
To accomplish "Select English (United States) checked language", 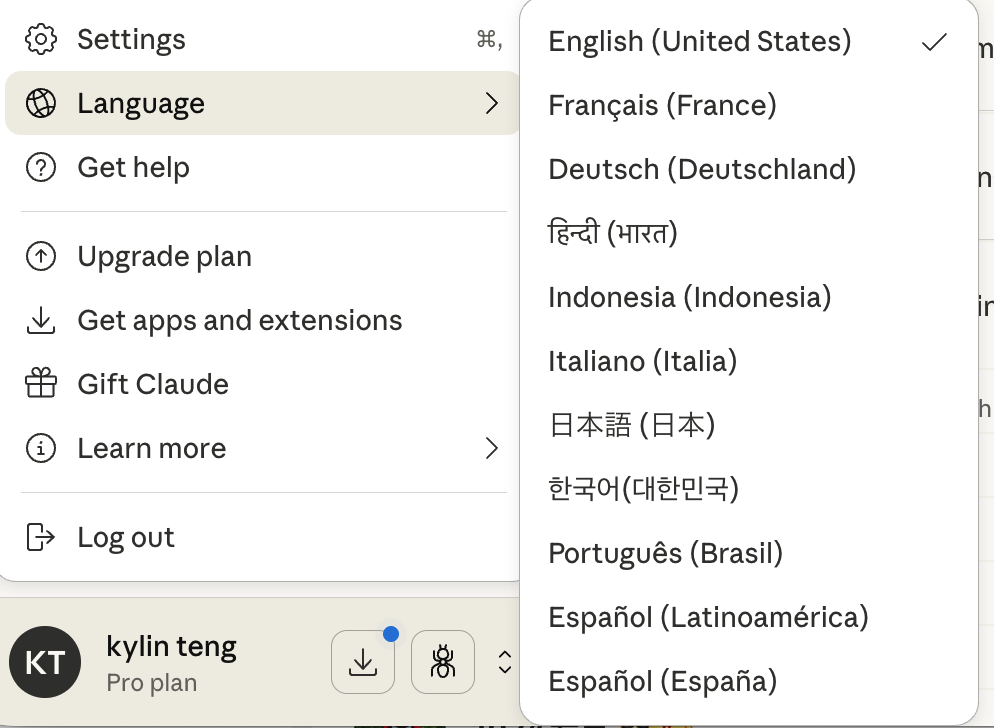I will pyautogui.click(x=700, y=41).
